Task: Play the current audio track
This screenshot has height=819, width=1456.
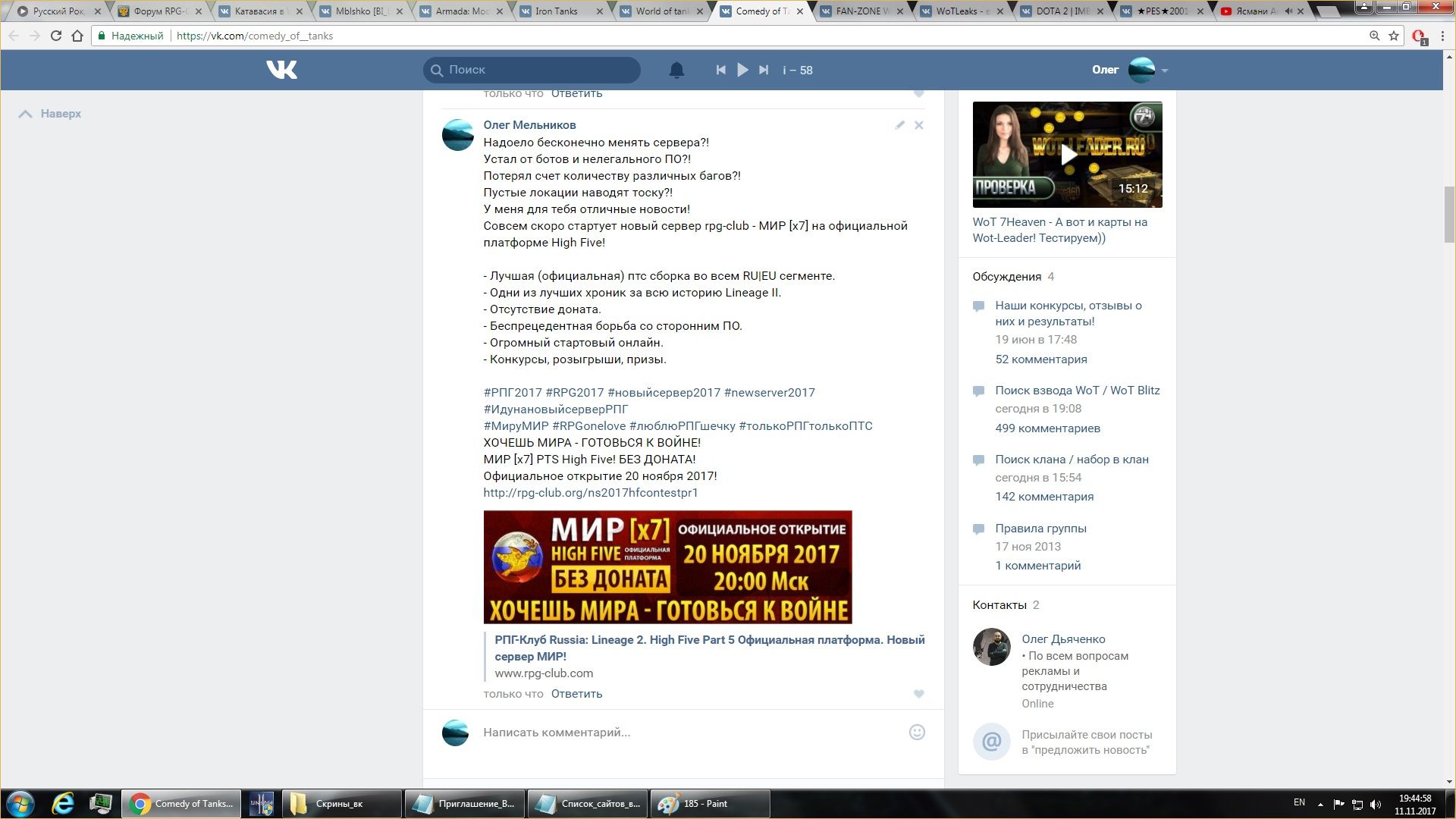Action: (742, 70)
